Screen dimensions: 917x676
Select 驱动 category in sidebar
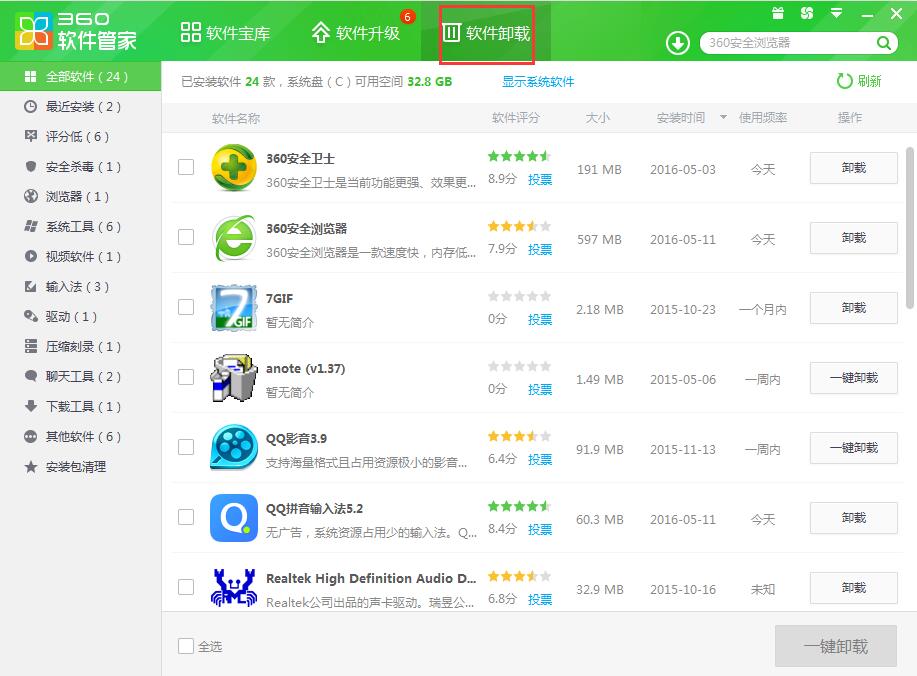pyautogui.click(x=80, y=316)
